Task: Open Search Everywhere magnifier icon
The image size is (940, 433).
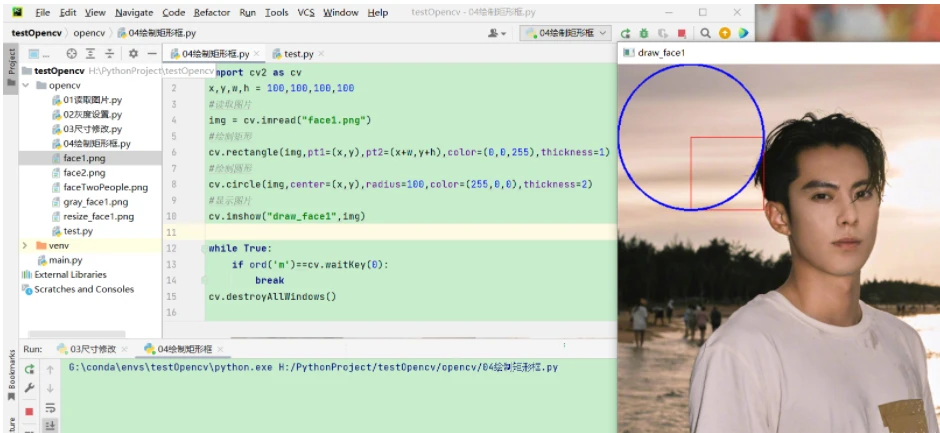Action: tap(706, 34)
